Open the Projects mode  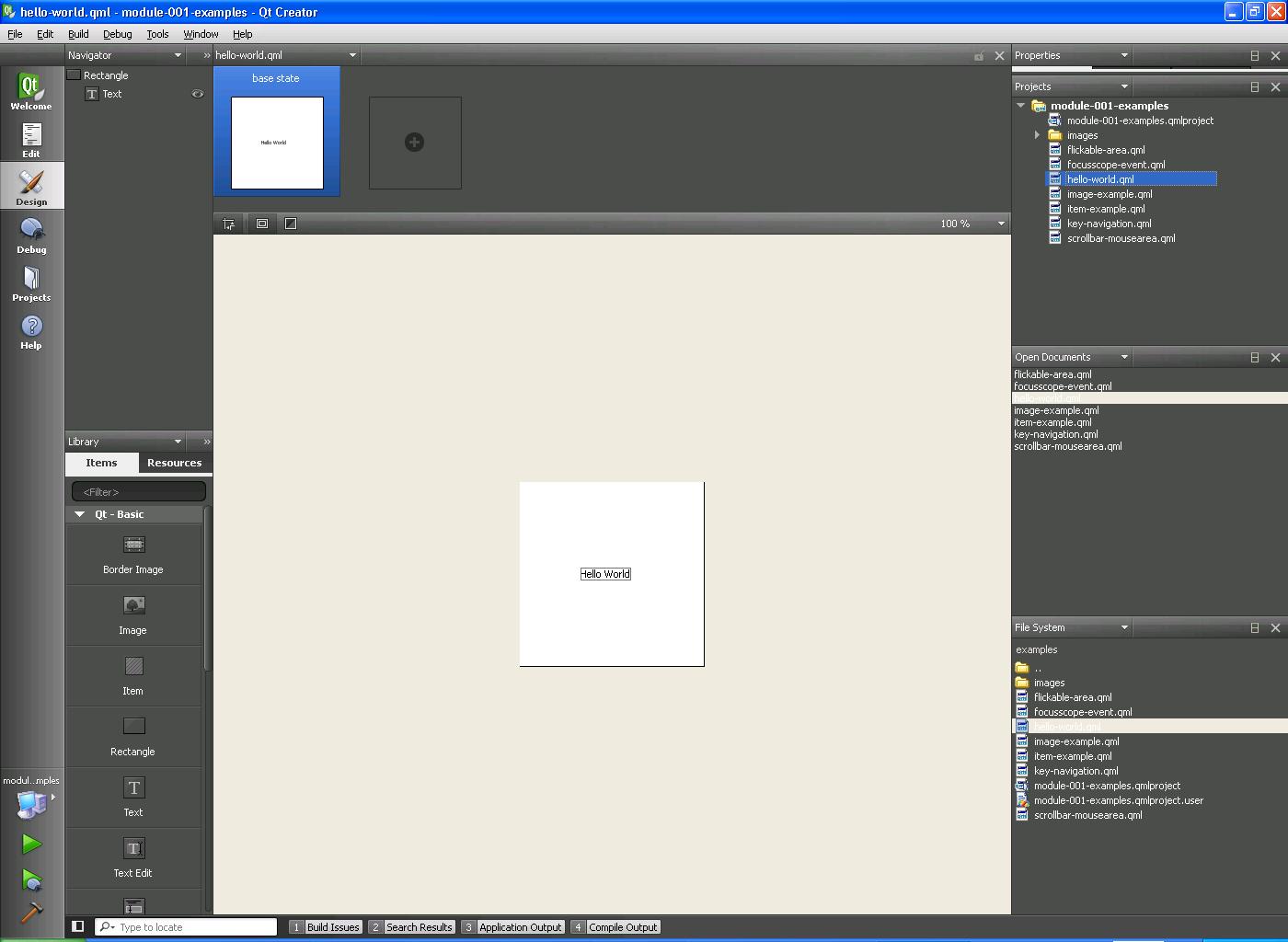click(x=31, y=283)
